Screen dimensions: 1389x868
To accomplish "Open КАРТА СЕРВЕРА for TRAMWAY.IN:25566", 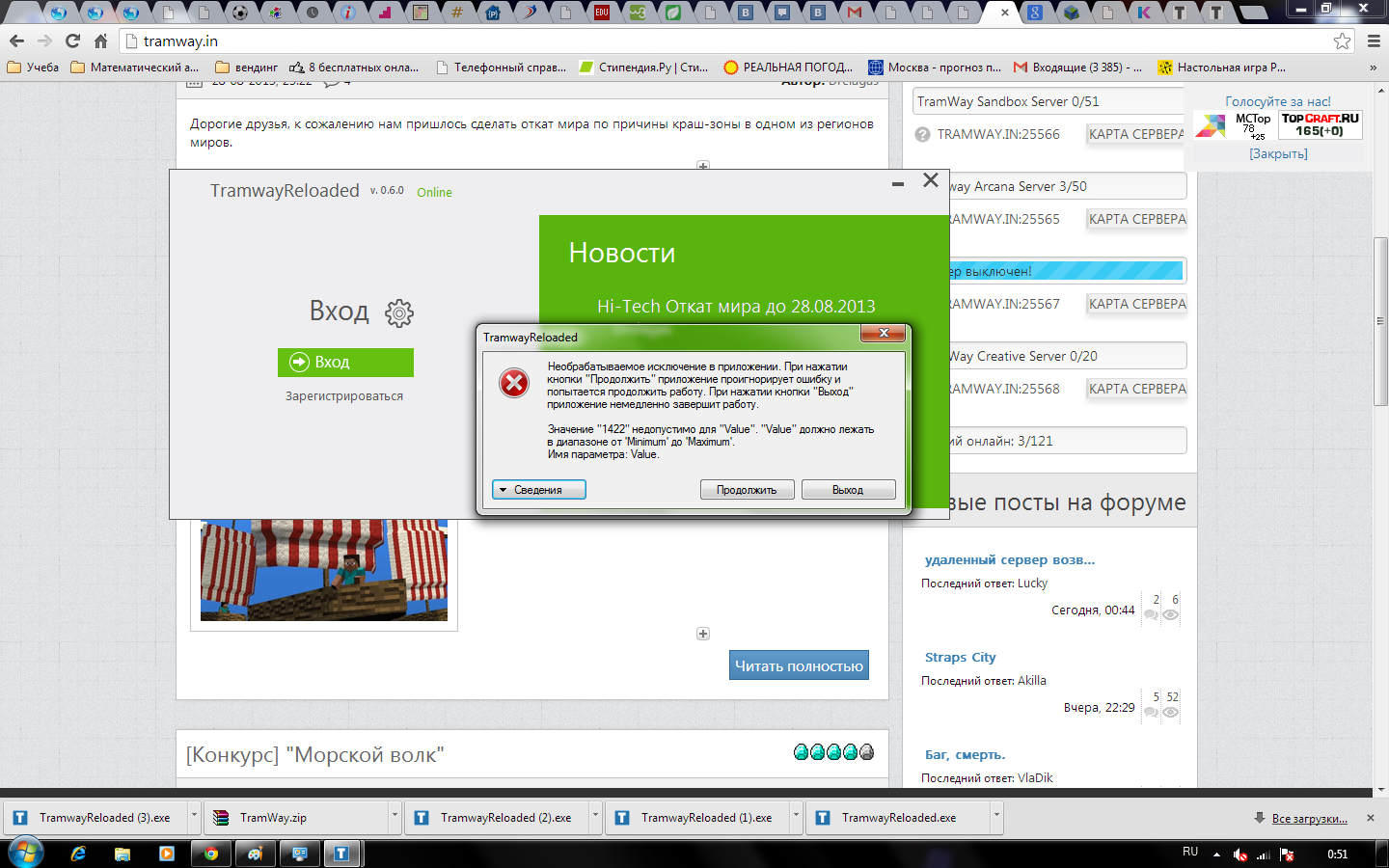I will [x=1135, y=135].
